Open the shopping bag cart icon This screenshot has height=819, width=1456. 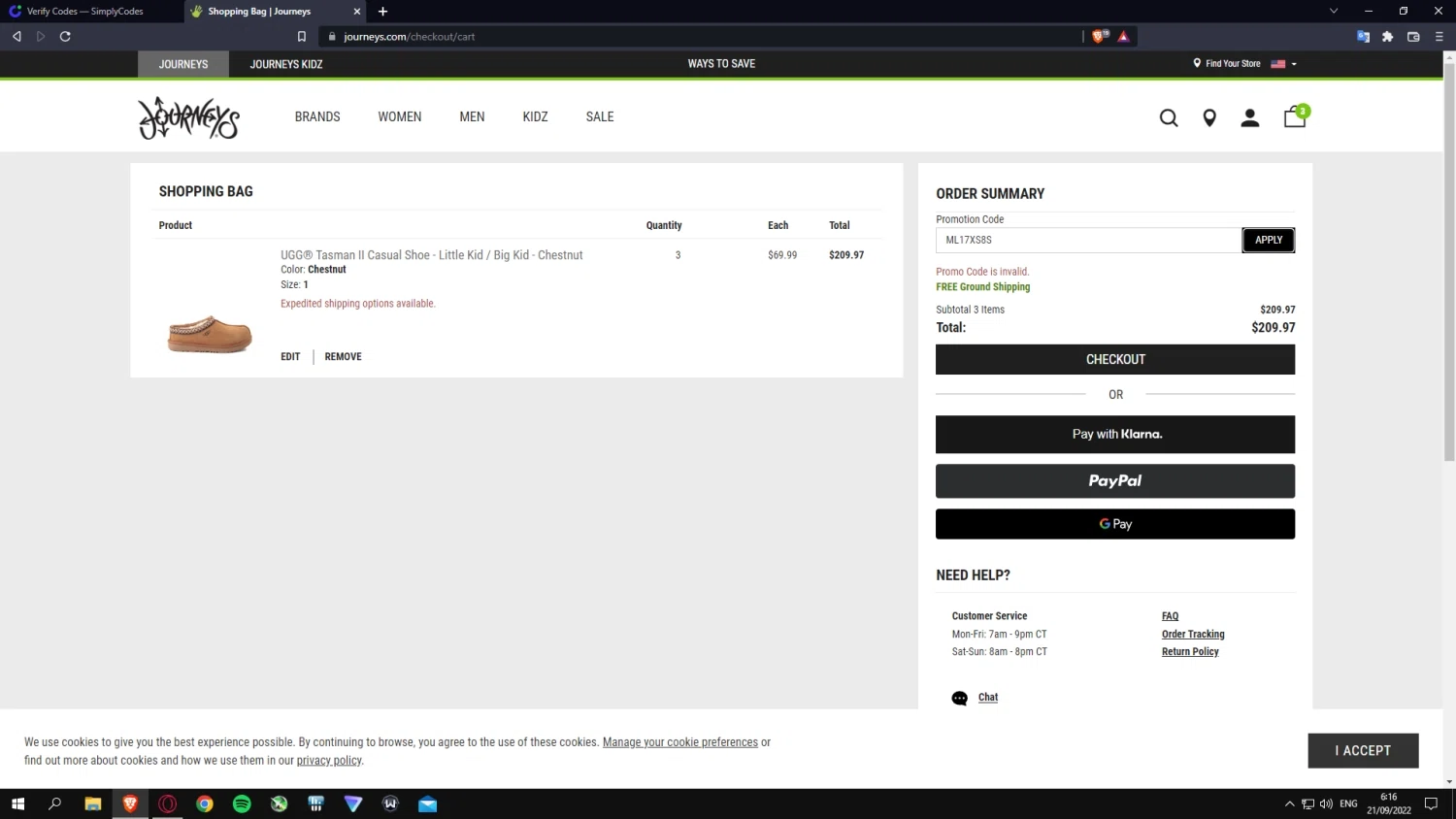click(1295, 116)
